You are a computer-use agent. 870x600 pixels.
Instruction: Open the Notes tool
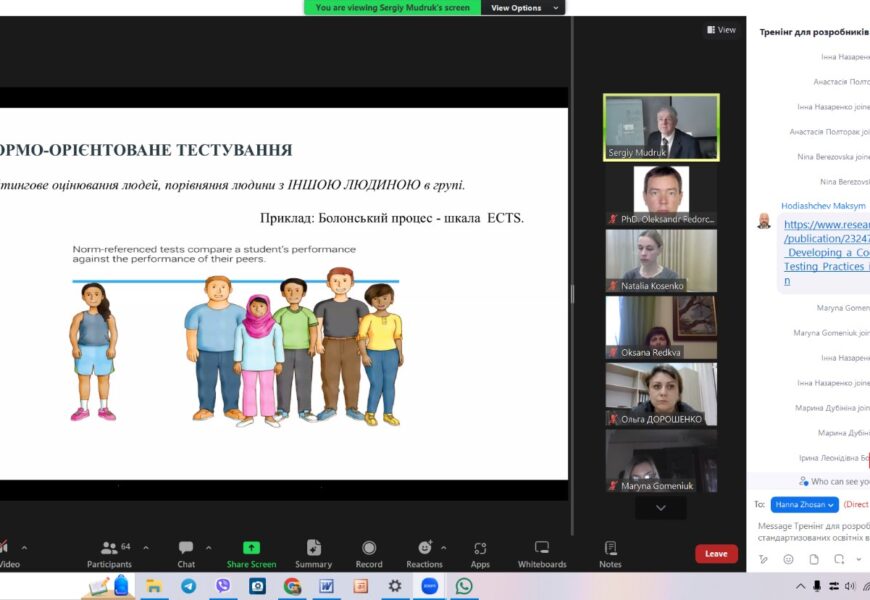tap(610, 553)
